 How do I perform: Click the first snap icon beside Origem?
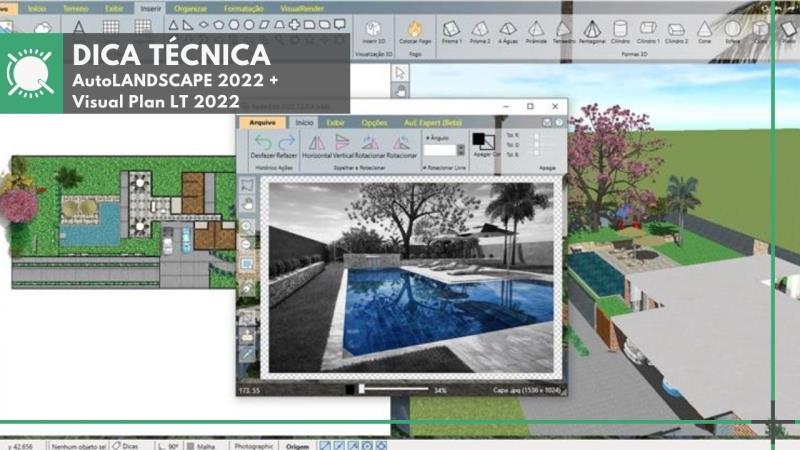(x=325, y=445)
